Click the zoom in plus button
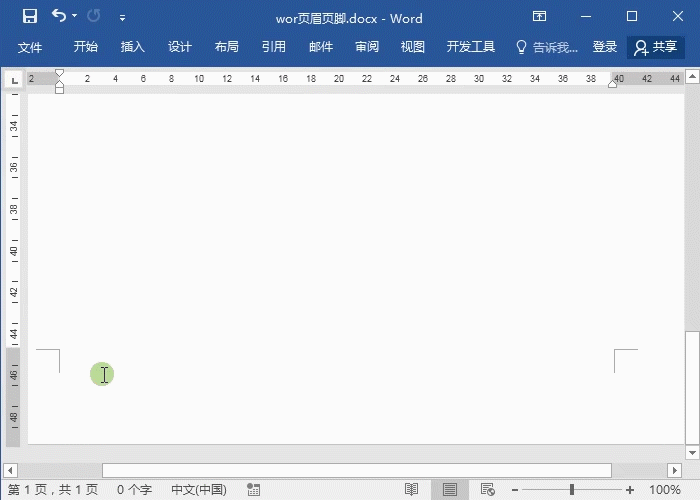The height and width of the screenshot is (500, 700). pyautogui.click(x=629, y=490)
